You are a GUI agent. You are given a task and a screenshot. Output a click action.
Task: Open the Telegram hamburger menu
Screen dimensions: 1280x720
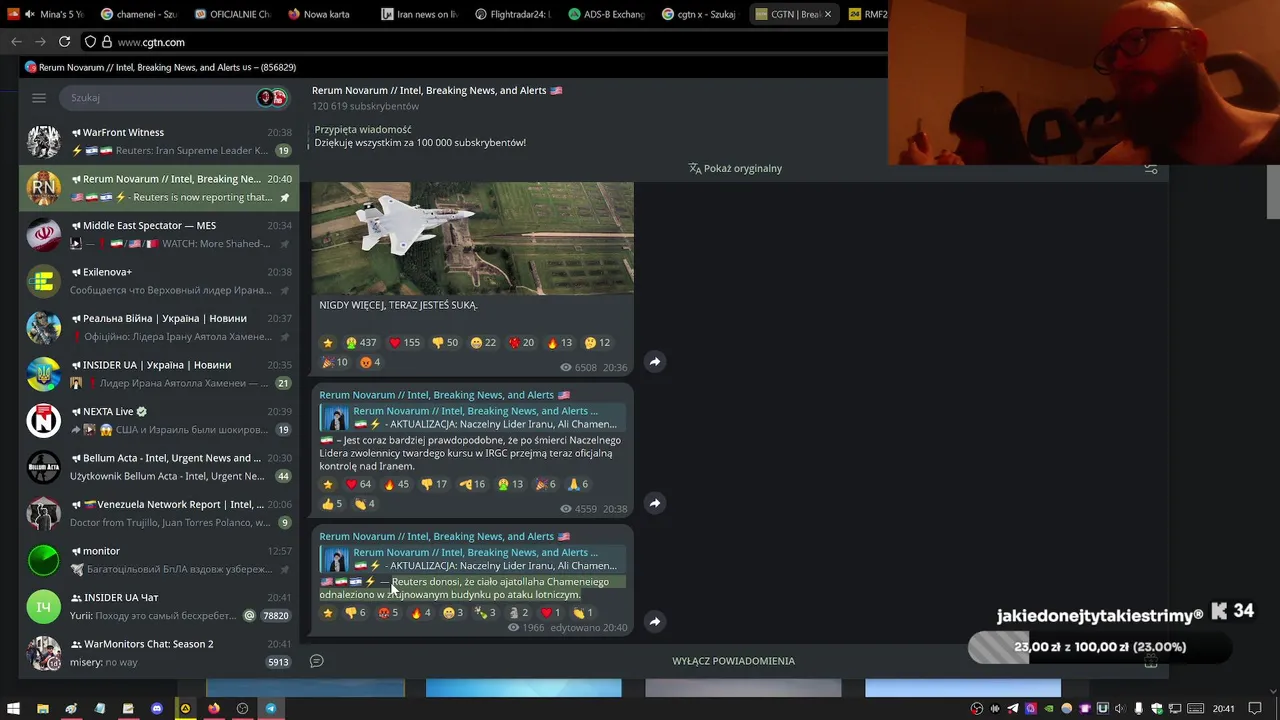39,98
